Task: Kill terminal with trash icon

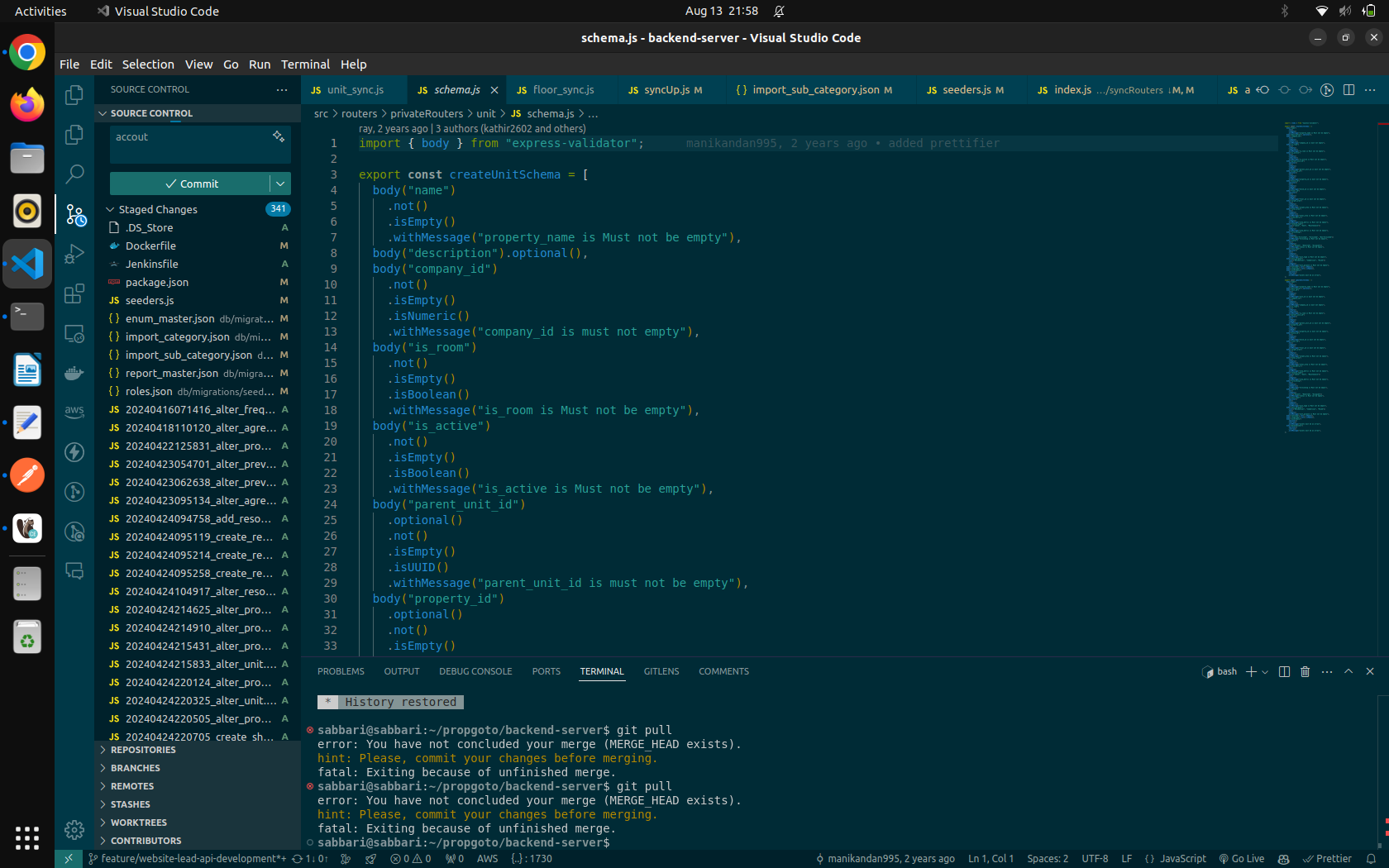Action: pyautogui.click(x=1305, y=671)
